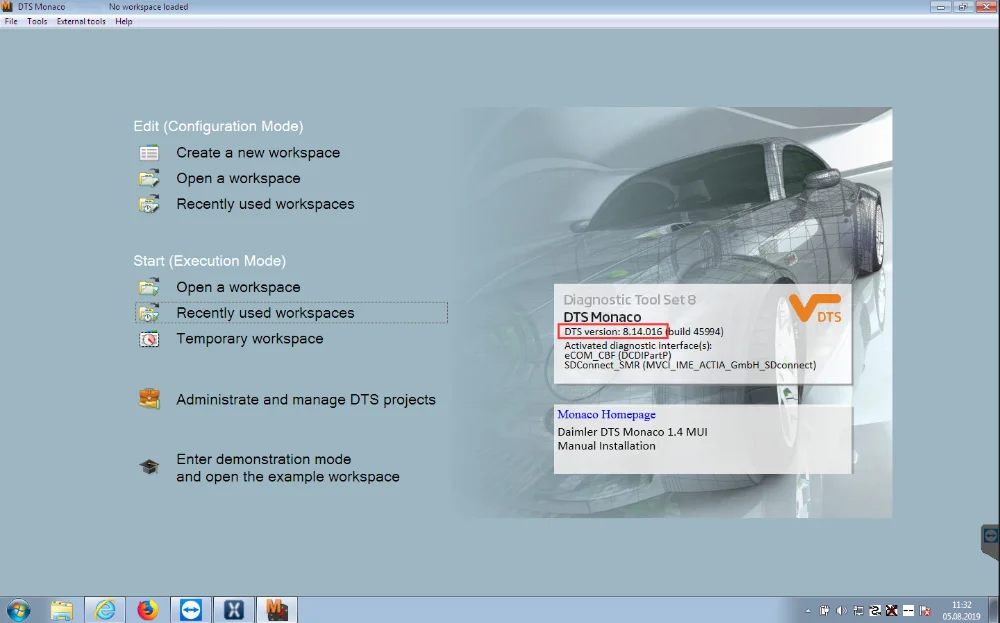Click the Administrate DTS projects briefcase icon
The width and height of the screenshot is (1000, 623).
point(149,399)
